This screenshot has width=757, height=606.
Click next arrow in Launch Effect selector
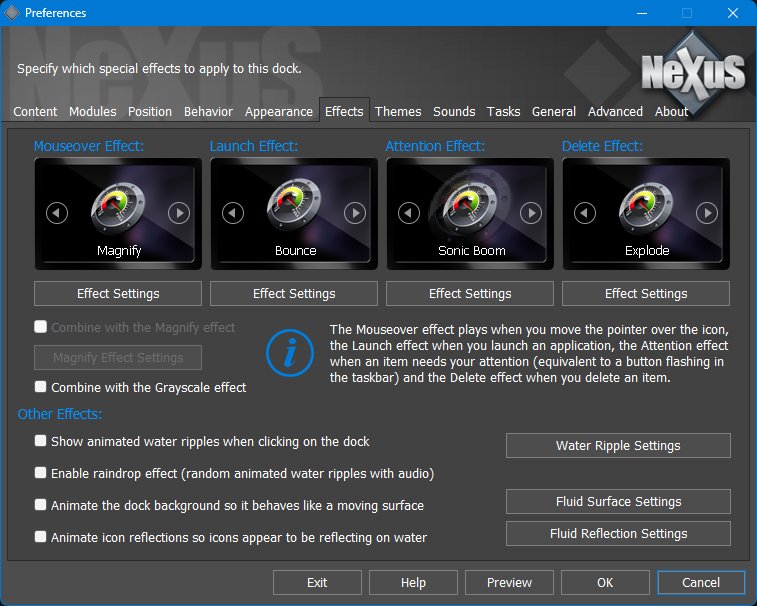pyautogui.click(x=355, y=213)
